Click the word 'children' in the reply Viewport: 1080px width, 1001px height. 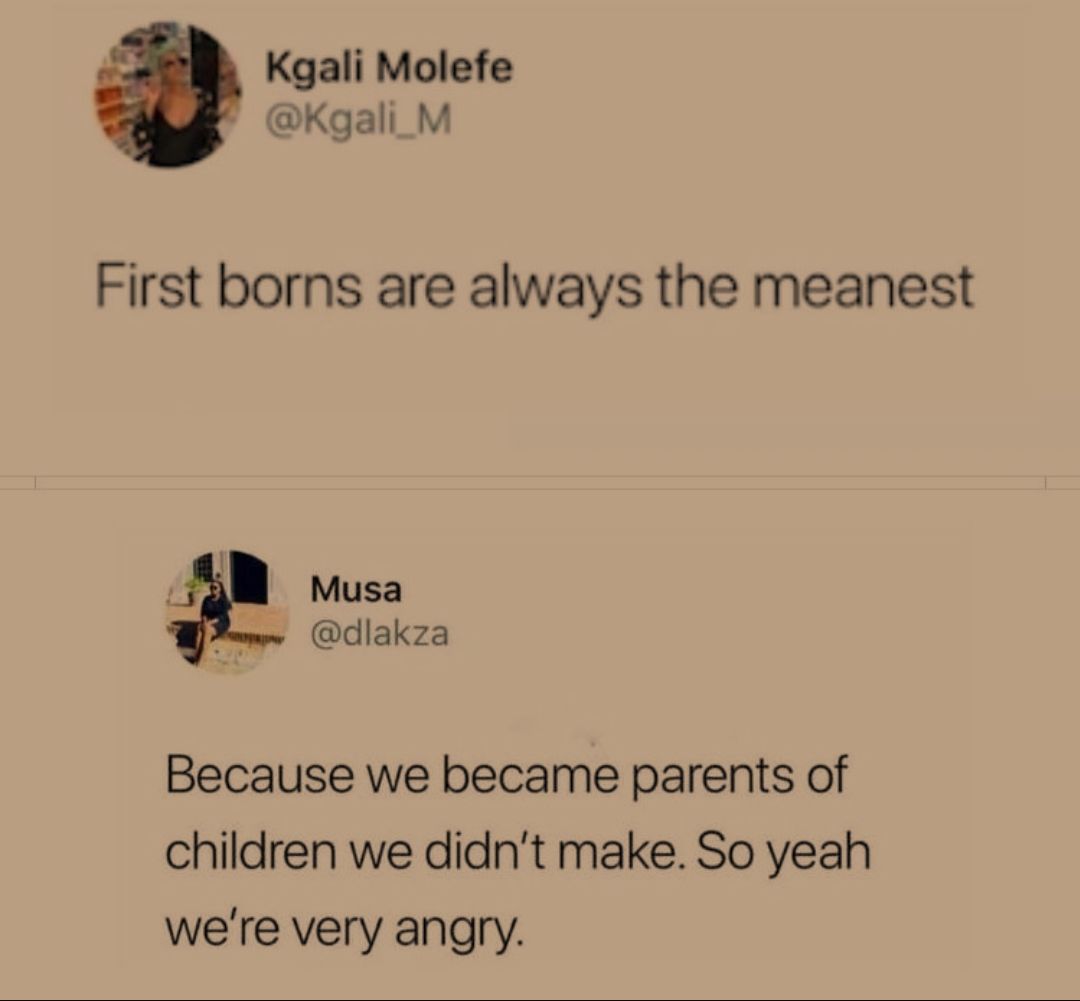pyautogui.click(x=250, y=855)
